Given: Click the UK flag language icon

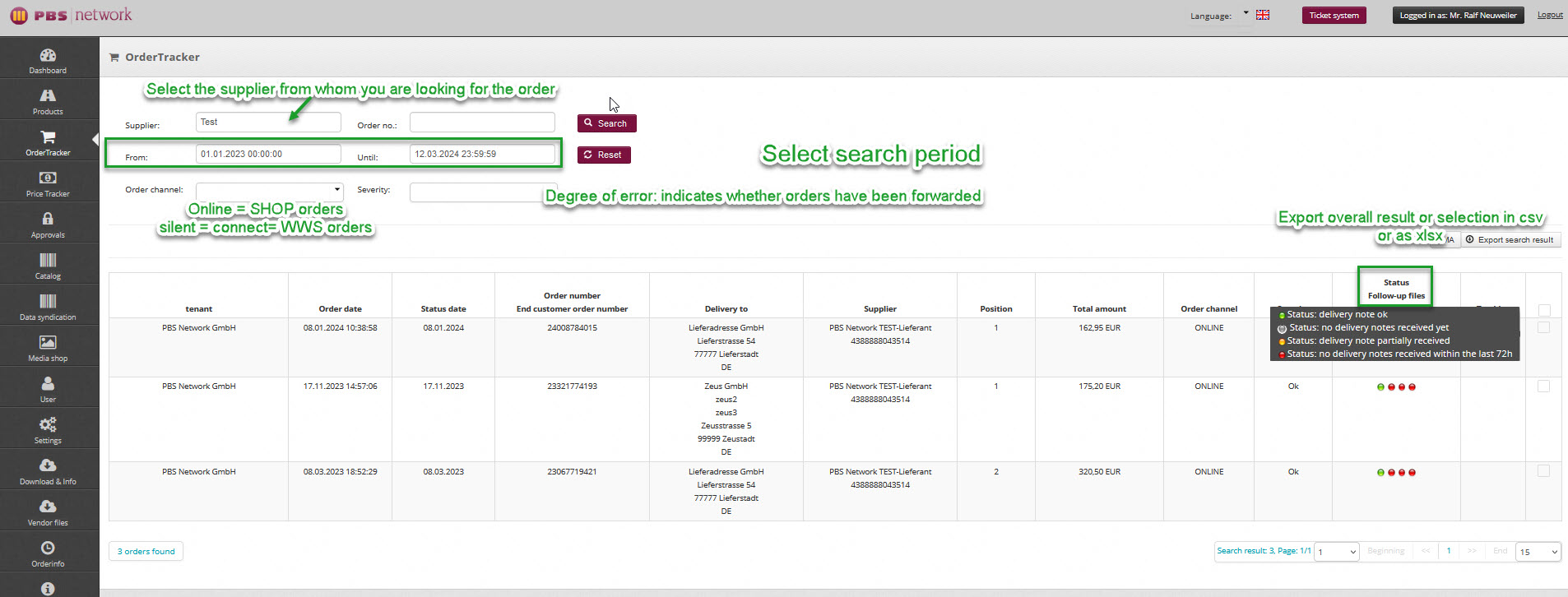Looking at the screenshot, I should [x=1263, y=15].
